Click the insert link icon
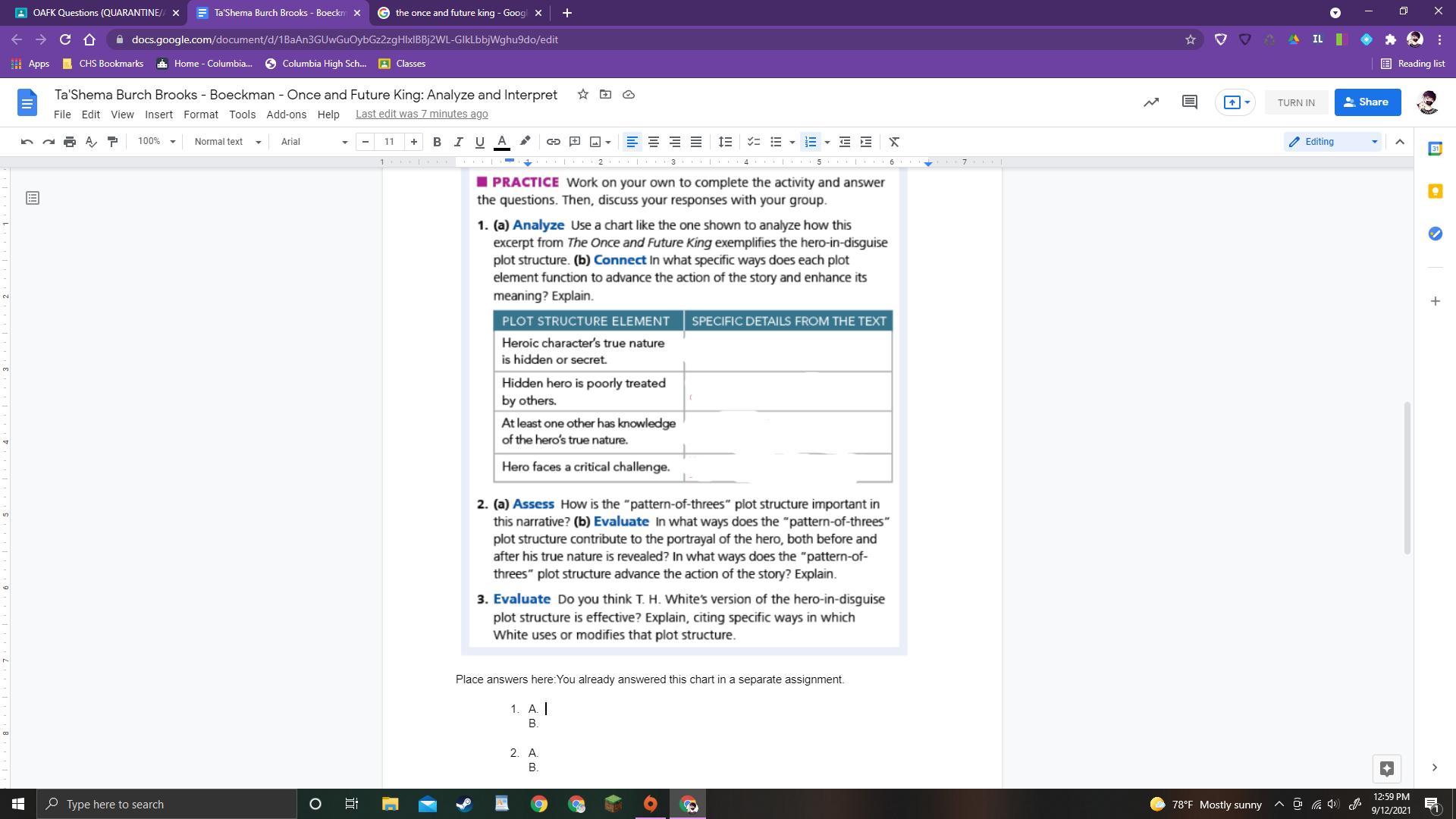 pyautogui.click(x=553, y=142)
